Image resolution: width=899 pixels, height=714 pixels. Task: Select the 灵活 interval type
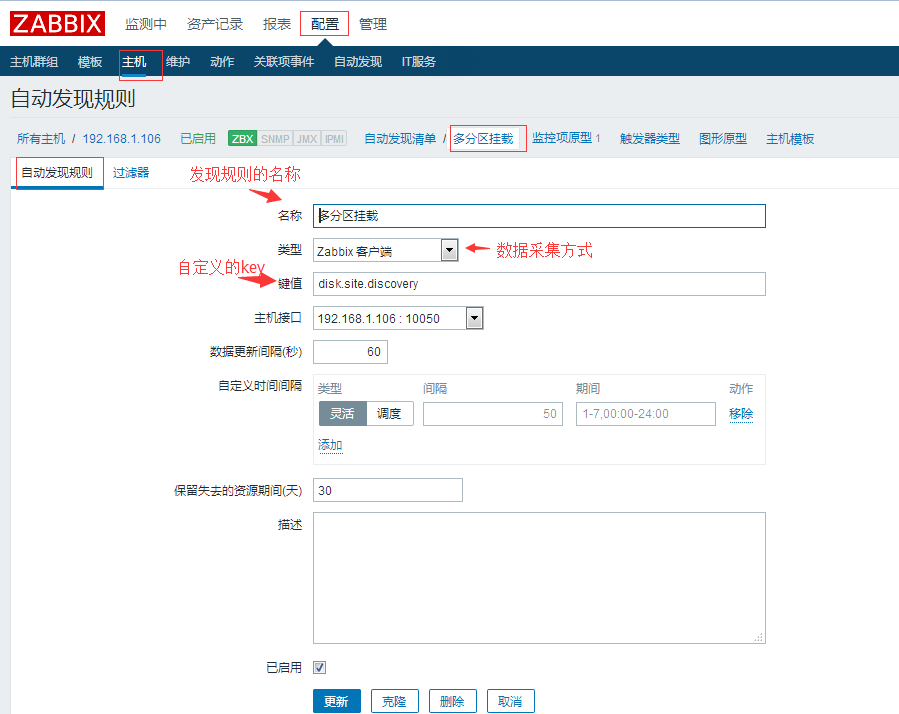(x=342, y=414)
